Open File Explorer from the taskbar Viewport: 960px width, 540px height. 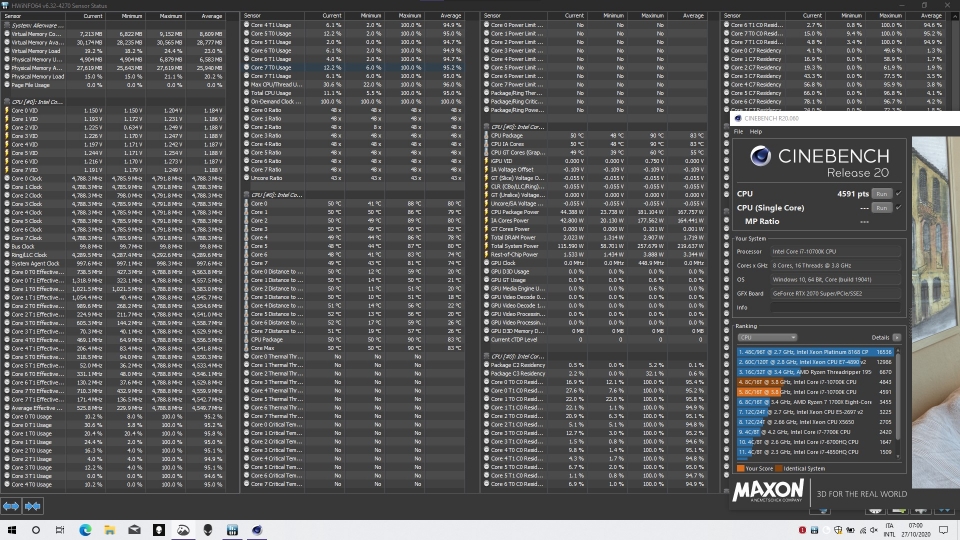[x=110, y=530]
